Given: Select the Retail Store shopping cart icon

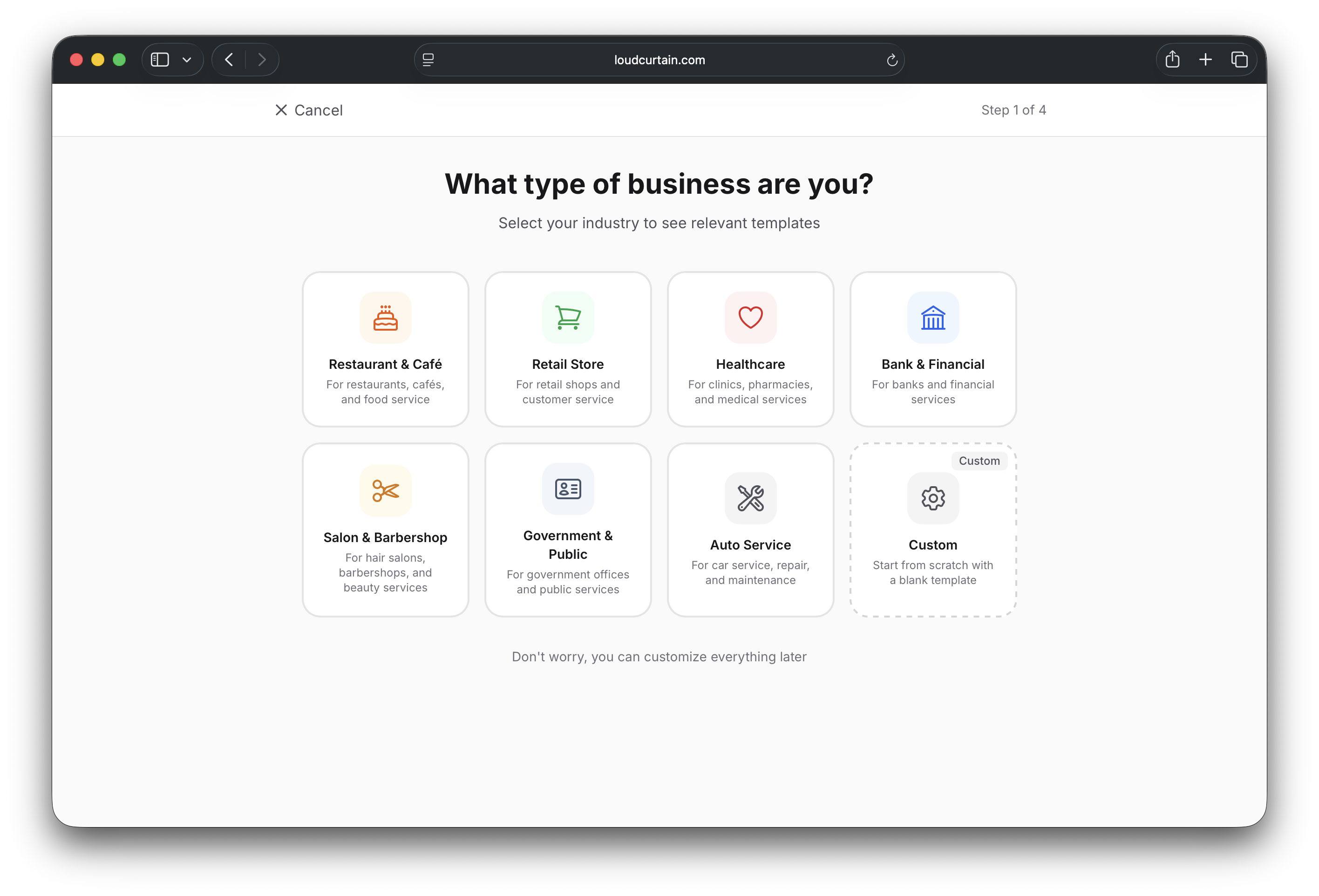Looking at the screenshot, I should point(568,318).
